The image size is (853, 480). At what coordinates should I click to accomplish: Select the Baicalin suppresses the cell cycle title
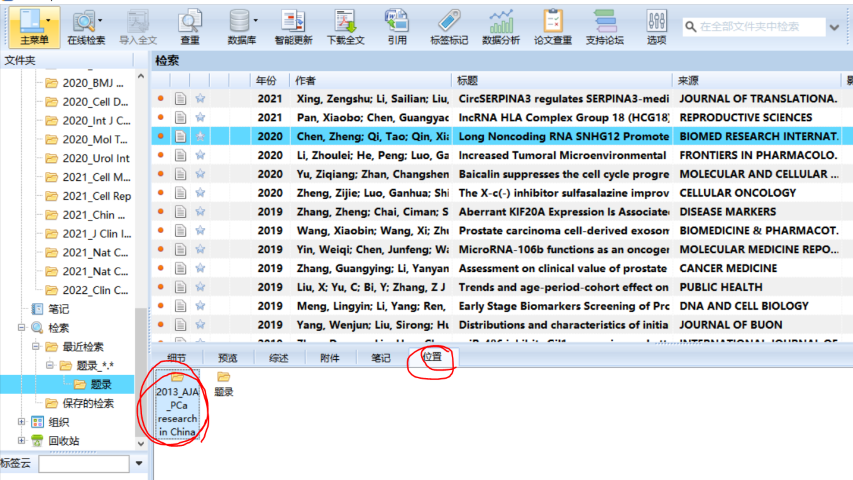[x=564, y=174]
